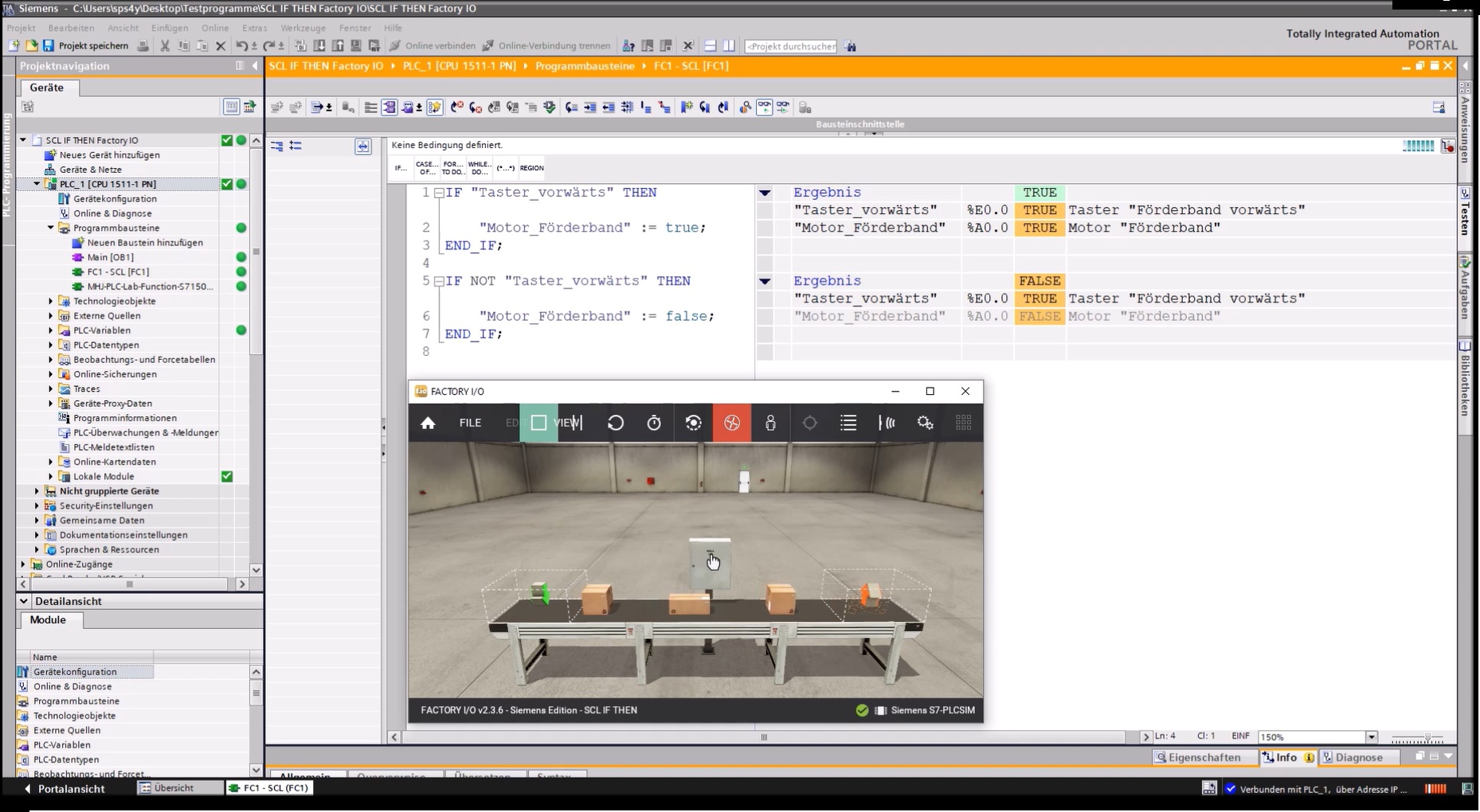Click the indent text icon in editor toolbar
The height and width of the screenshot is (812, 1480).
(590, 107)
